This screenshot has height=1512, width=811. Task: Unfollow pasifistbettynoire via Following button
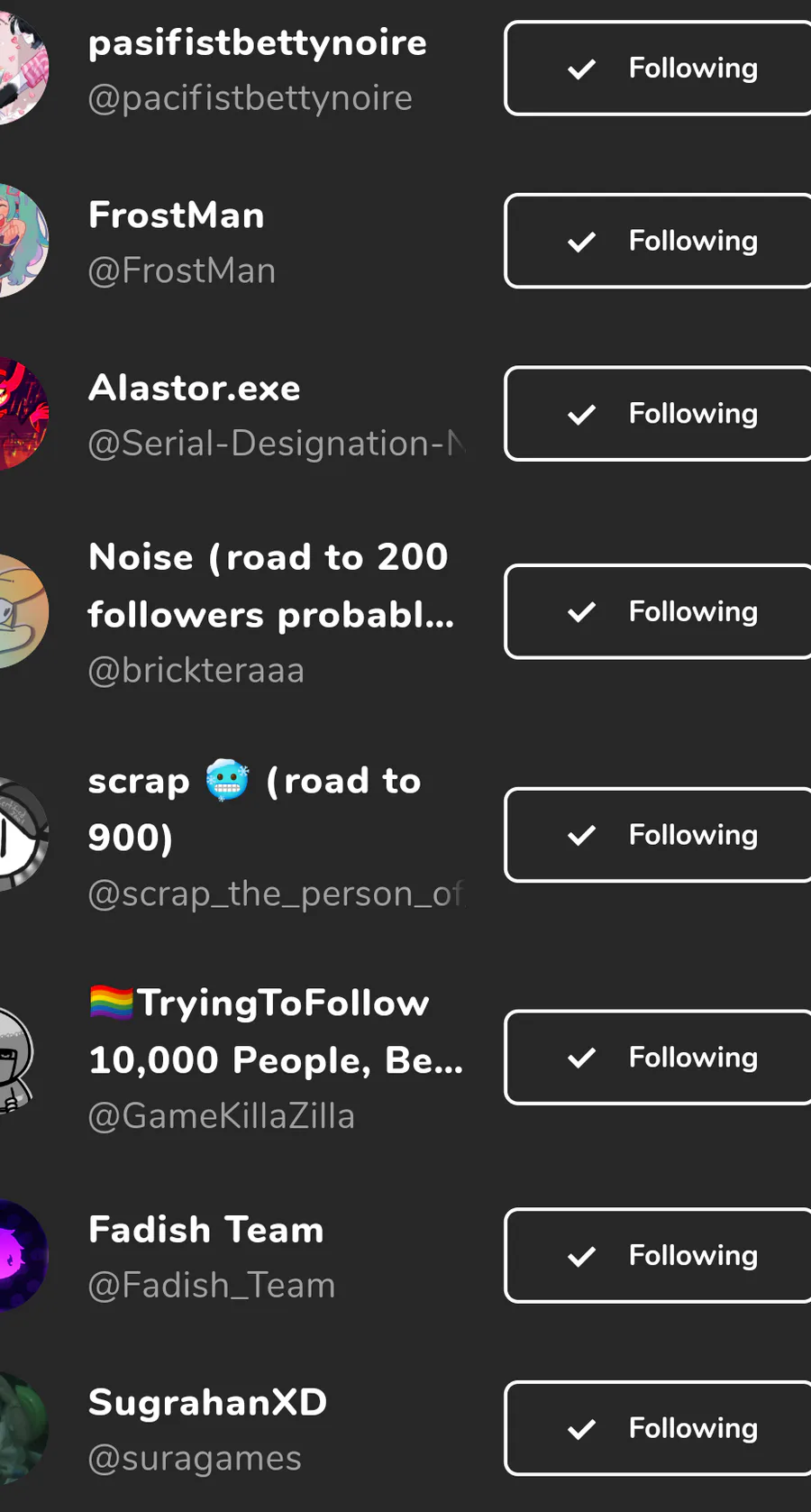tap(660, 69)
